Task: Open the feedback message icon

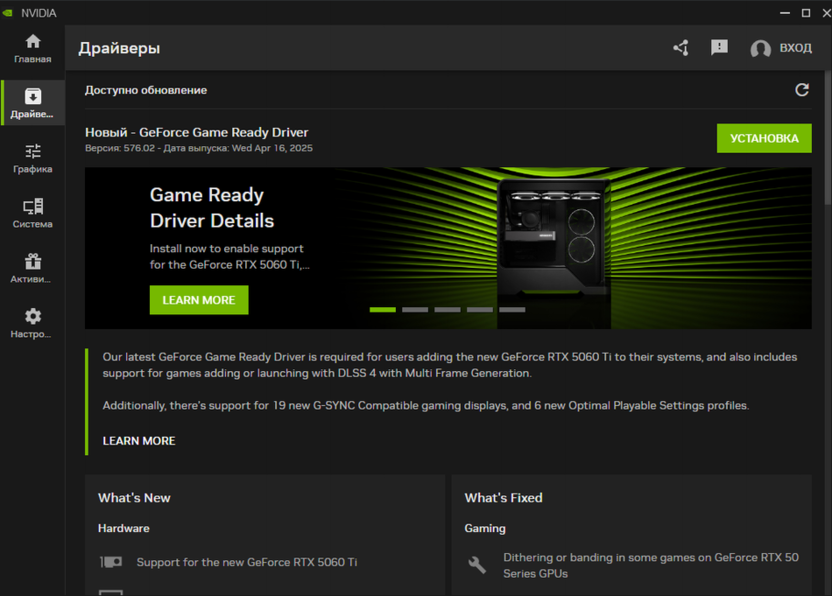Action: coord(720,48)
